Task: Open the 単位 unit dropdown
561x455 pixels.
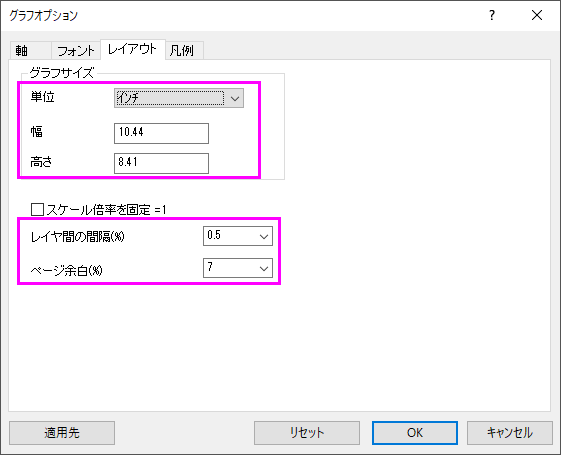Action: tap(179, 98)
